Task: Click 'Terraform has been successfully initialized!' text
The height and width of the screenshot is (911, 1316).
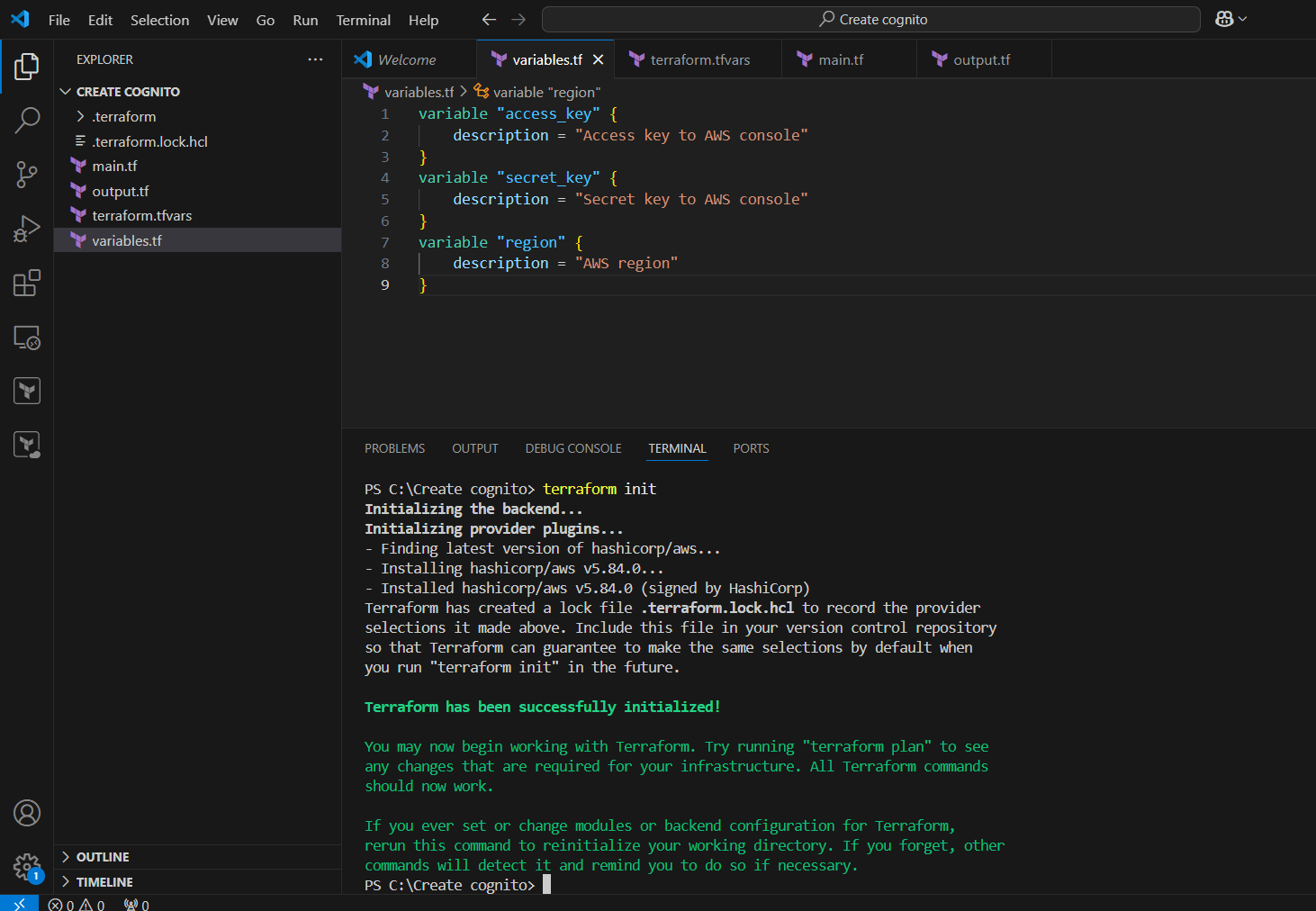Action: [x=542, y=707]
